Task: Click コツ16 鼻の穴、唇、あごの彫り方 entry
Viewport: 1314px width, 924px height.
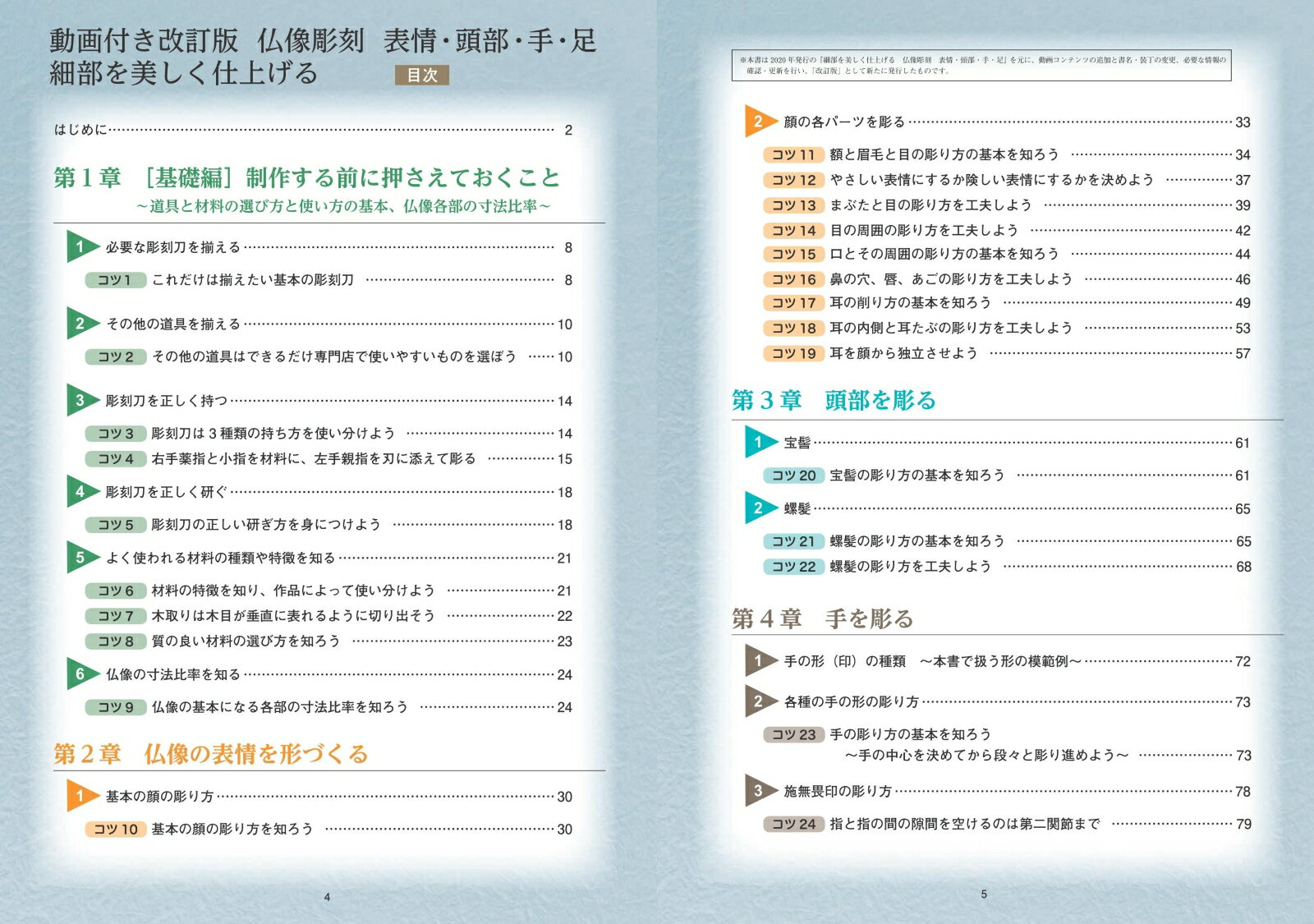Action: [x=1007, y=279]
